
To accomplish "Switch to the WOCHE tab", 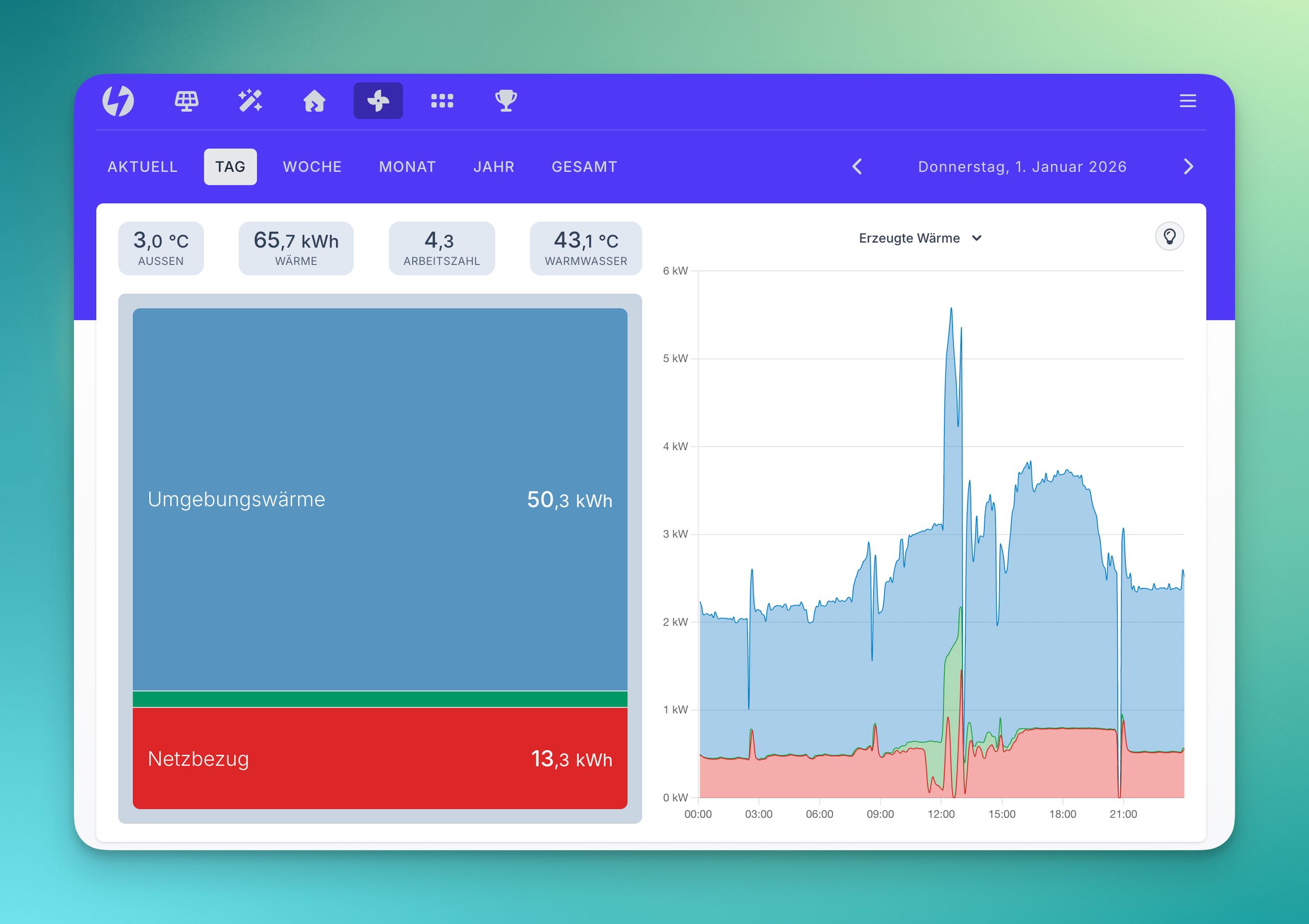I will [x=312, y=166].
